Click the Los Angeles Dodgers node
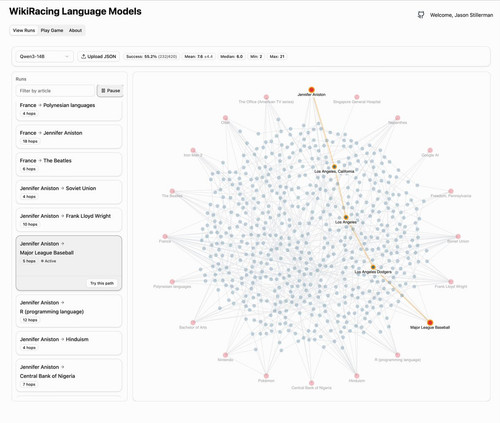The image size is (500, 423). 373,267
